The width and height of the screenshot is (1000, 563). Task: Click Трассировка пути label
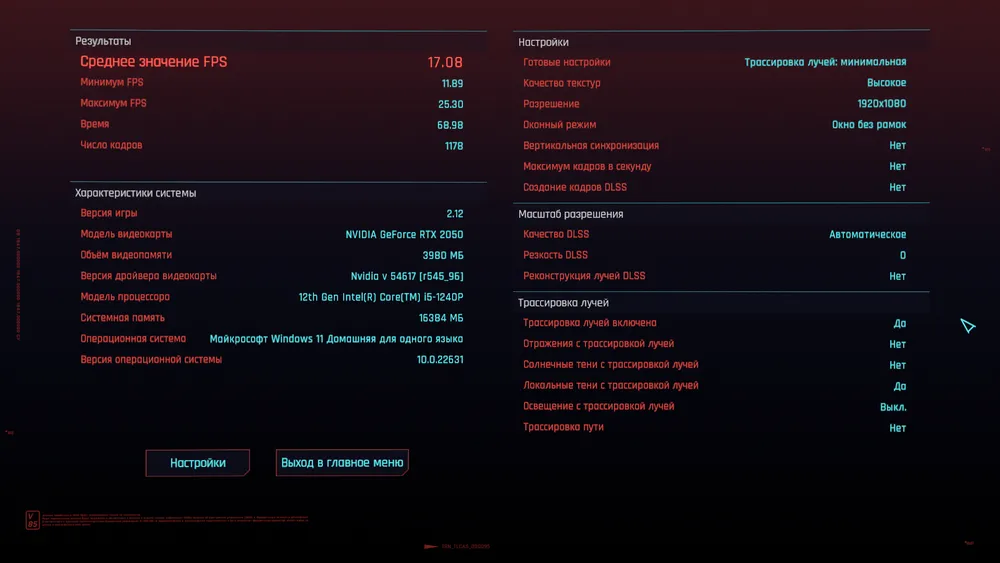coord(563,427)
